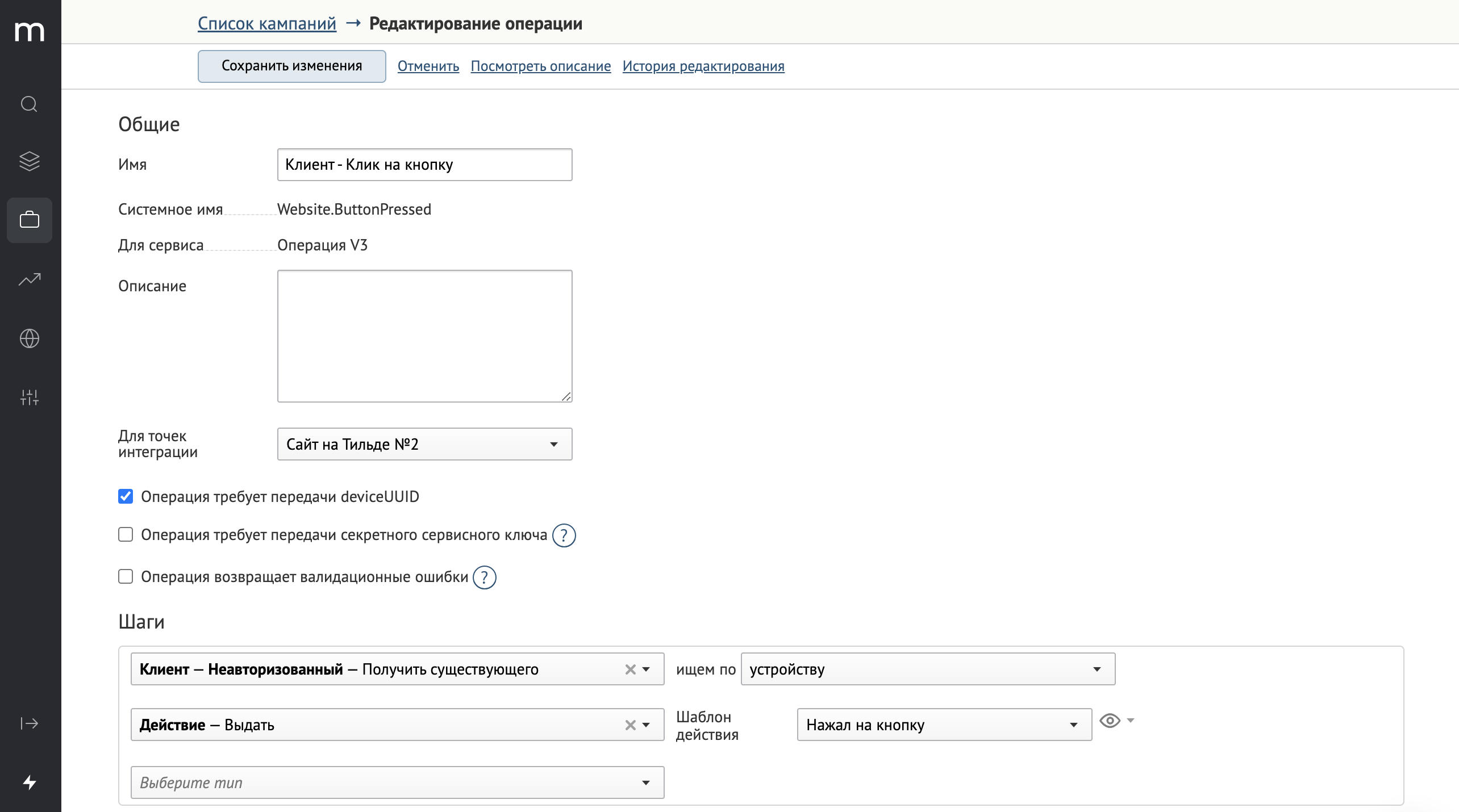Viewport: 1459px width, 812px height.
Task: Click the textarea resize handle of Описание
Action: pyautogui.click(x=566, y=396)
